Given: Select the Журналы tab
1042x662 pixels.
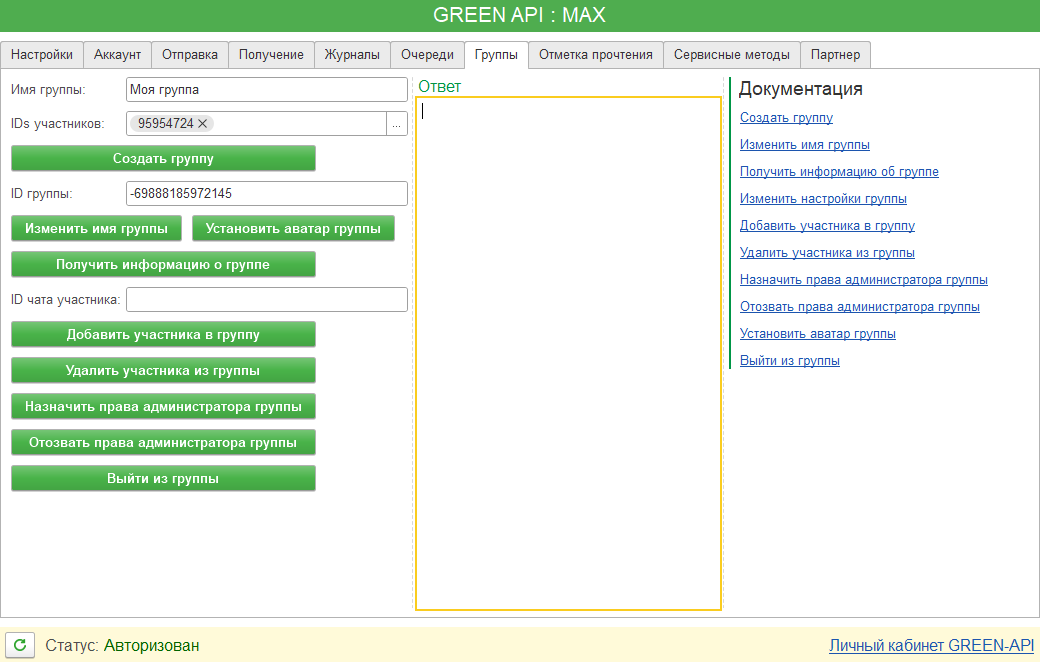Looking at the screenshot, I should (352, 55).
